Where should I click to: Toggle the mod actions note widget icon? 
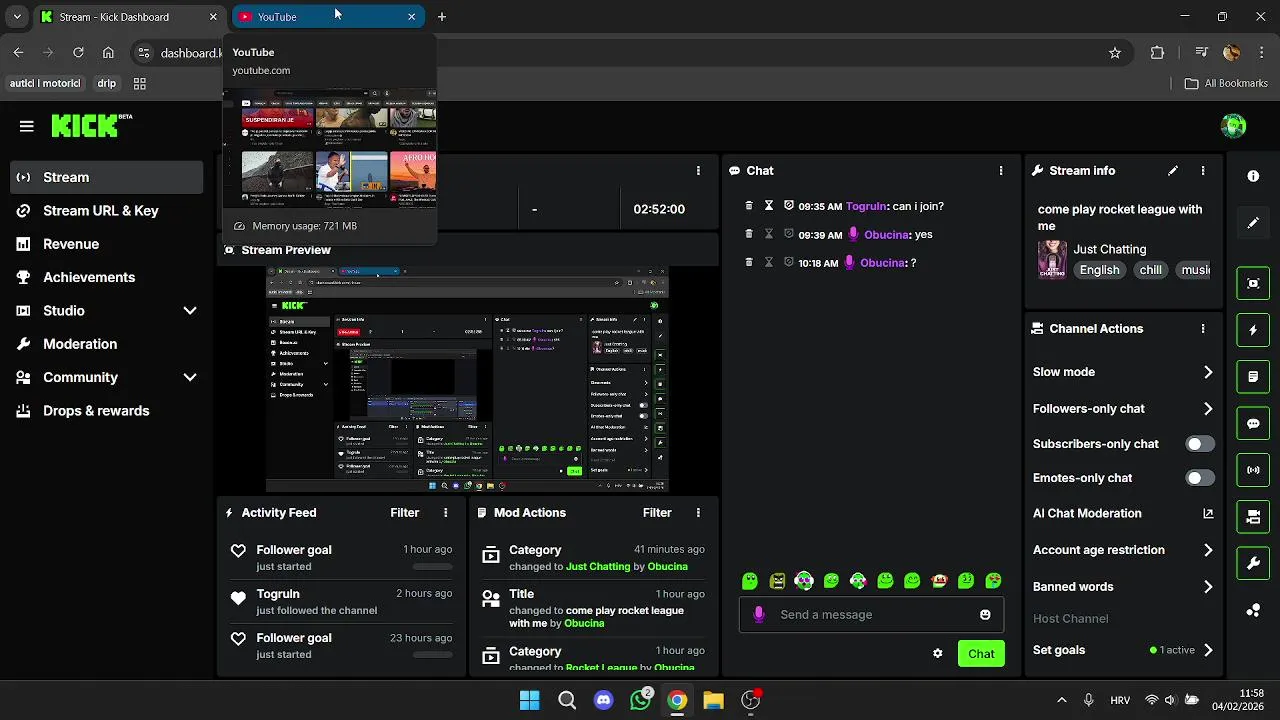click(x=1253, y=377)
